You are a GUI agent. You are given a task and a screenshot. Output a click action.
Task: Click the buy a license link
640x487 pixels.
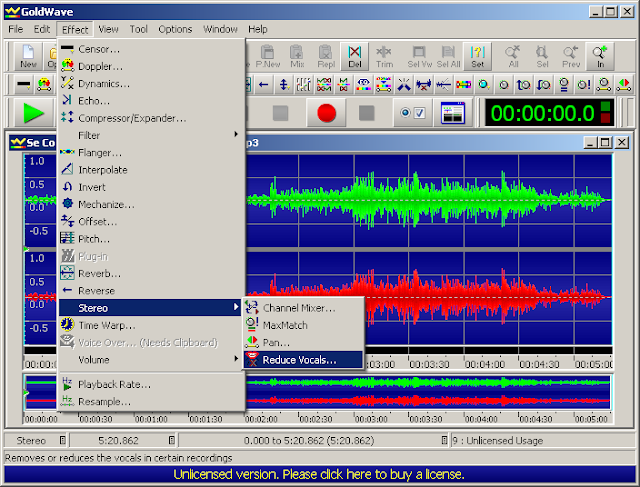tap(320, 473)
